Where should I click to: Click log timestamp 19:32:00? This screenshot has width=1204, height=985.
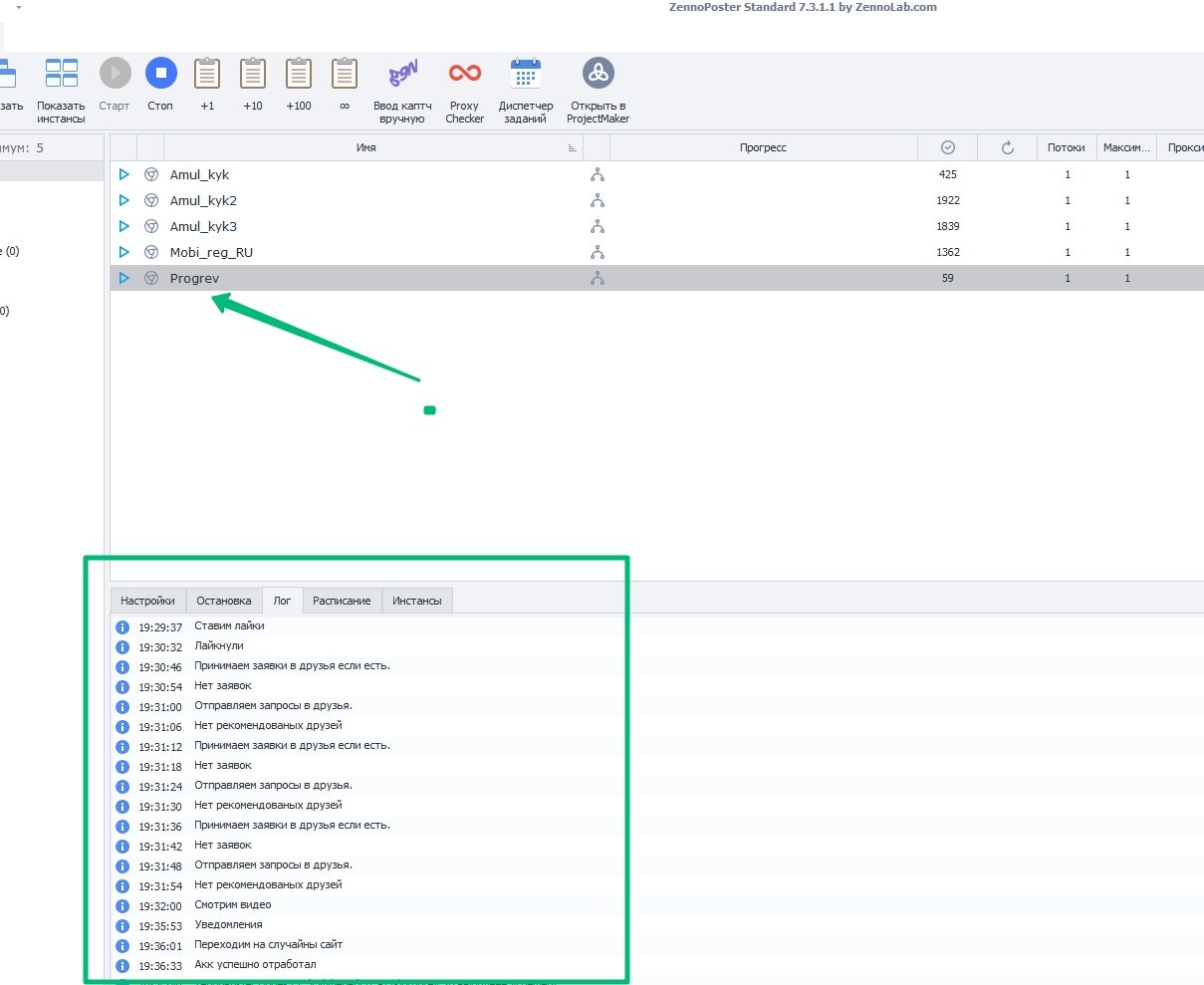pos(160,906)
